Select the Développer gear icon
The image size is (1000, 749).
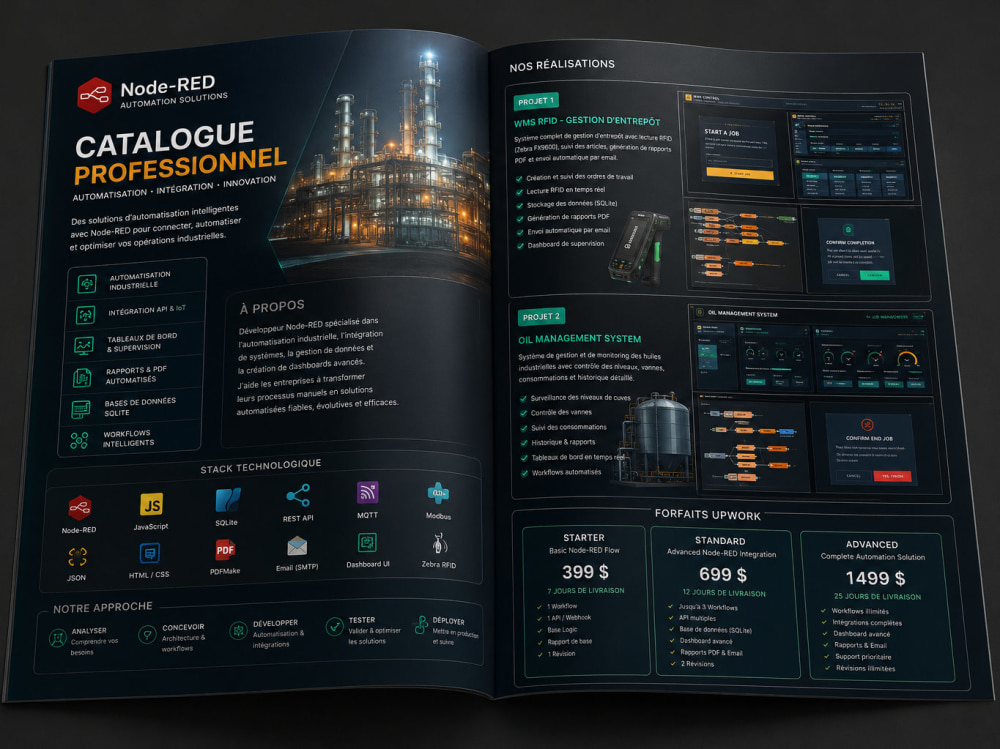click(x=239, y=630)
